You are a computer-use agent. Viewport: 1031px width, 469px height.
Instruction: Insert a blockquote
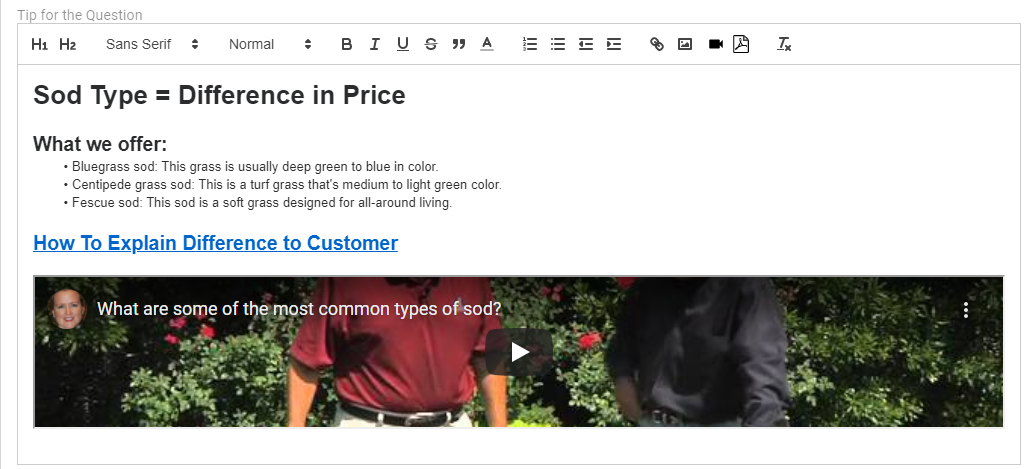[459, 44]
